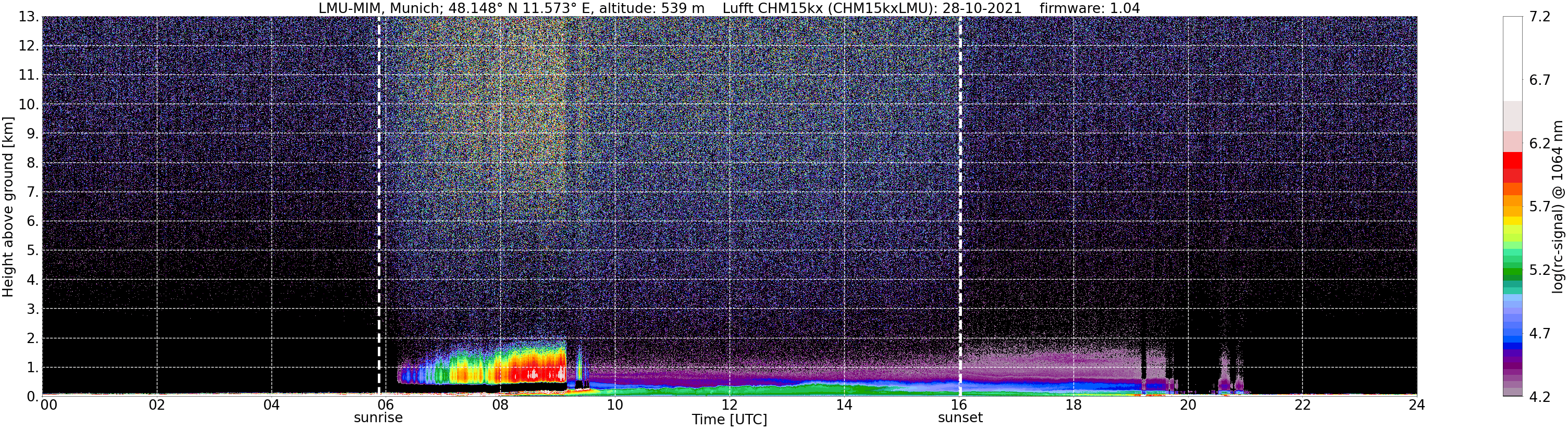Image resolution: width=1568 pixels, height=430 pixels.
Task: Click the colorbar tick label "6.7"
Action: 1539,80
